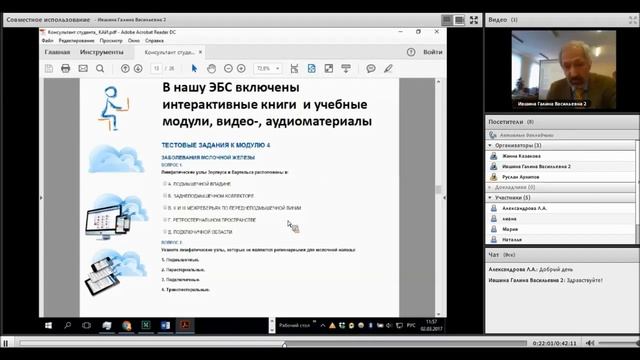The height and width of the screenshot is (360, 640).
Task: Click the Full screen mode icon in Acrobat
Action: [x=329, y=69]
